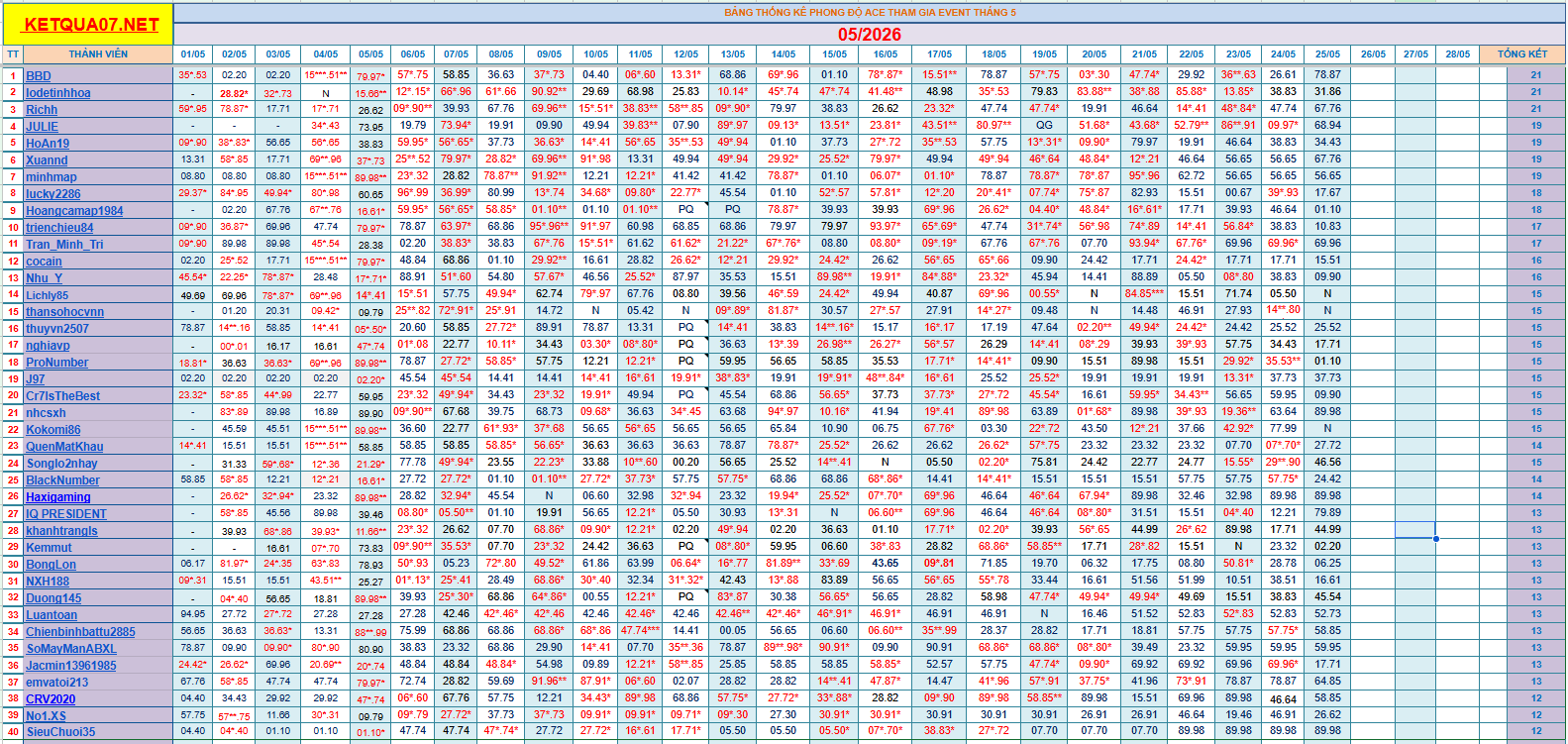The width and height of the screenshot is (1568, 744).
Task: Open member link trienchieu84
Action: tap(59, 228)
